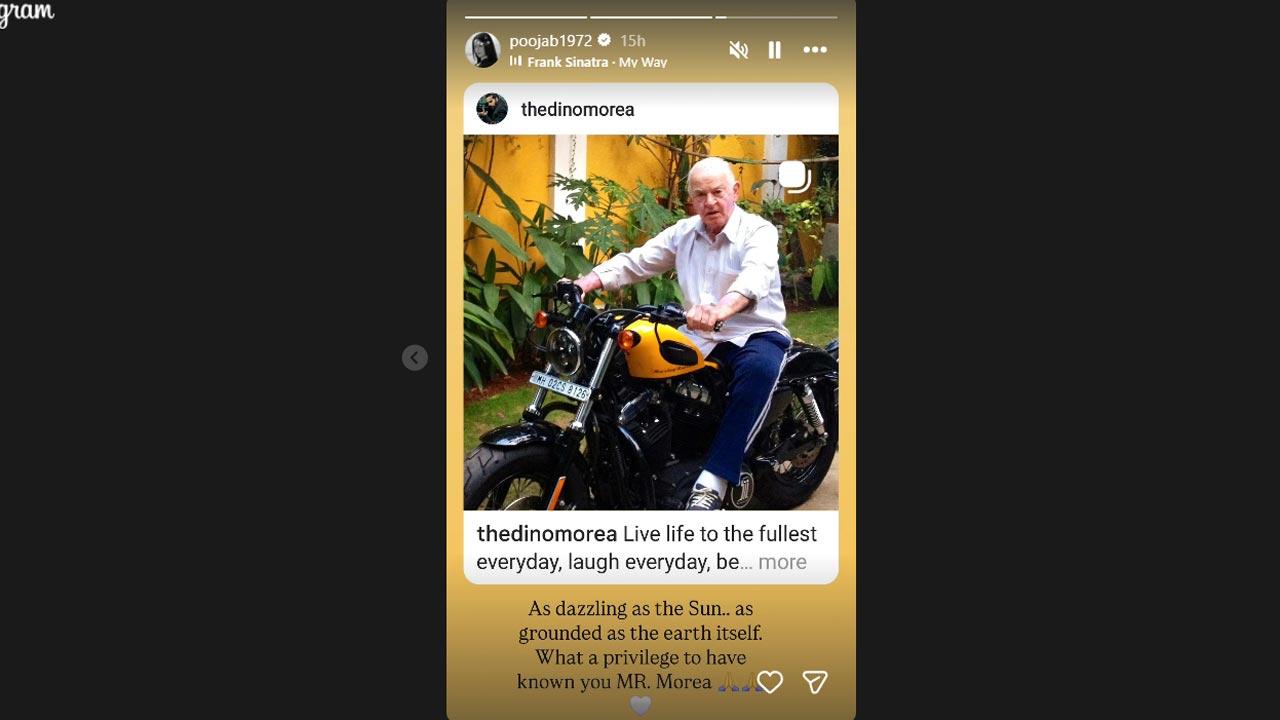Unmute the story audio
The image size is (1280, 720).
tap(738, 50)
